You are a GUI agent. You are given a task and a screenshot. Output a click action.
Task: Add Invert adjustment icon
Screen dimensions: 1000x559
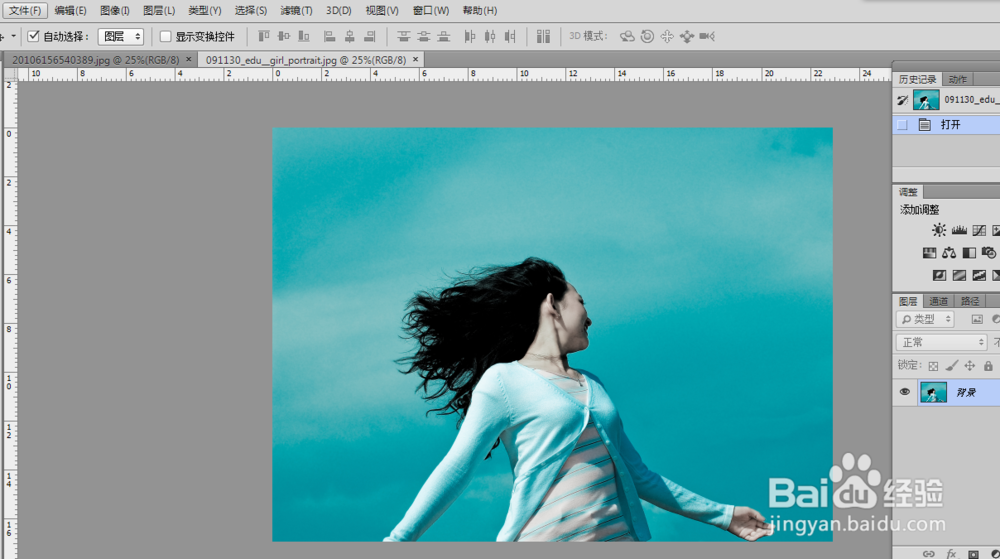point(939,275)
